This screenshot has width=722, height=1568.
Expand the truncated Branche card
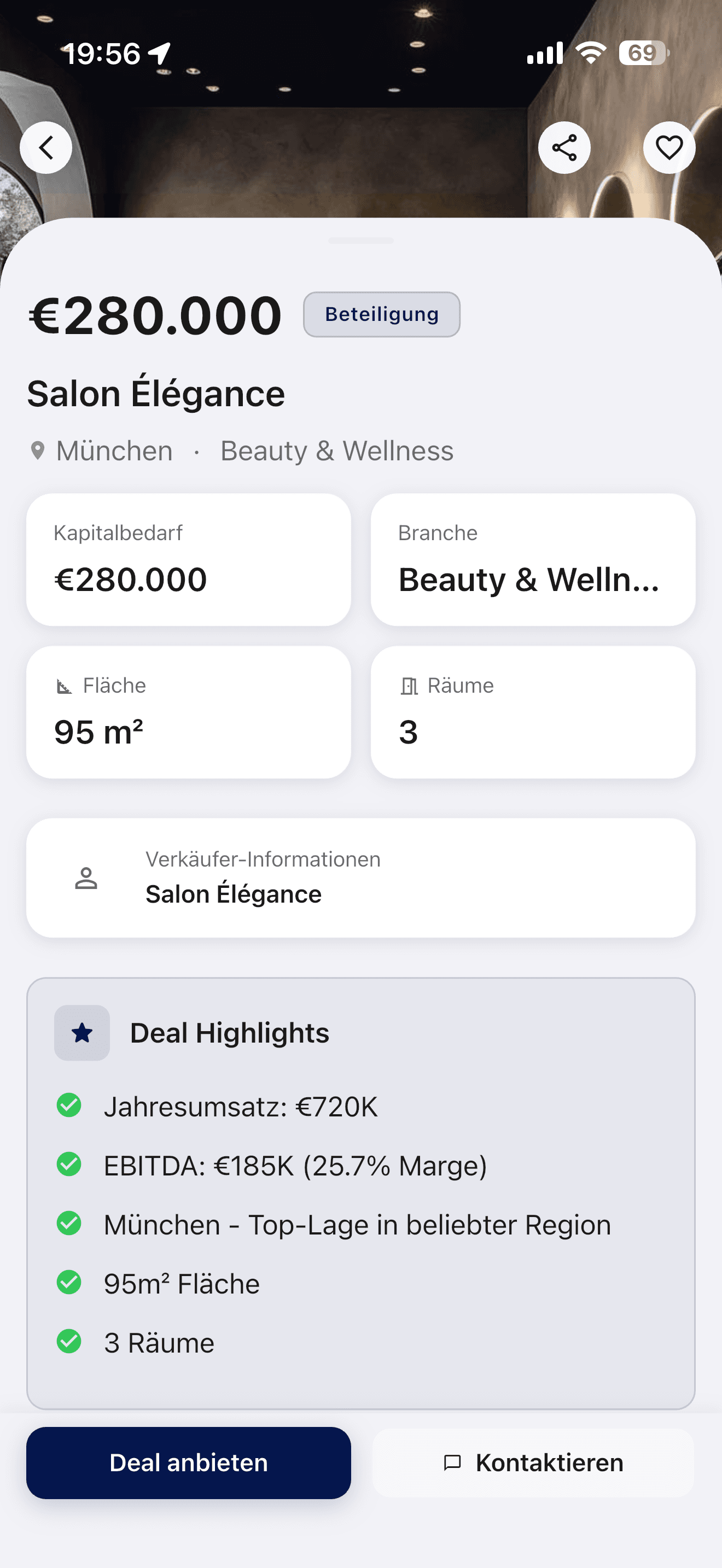click(x=533, y=559)
